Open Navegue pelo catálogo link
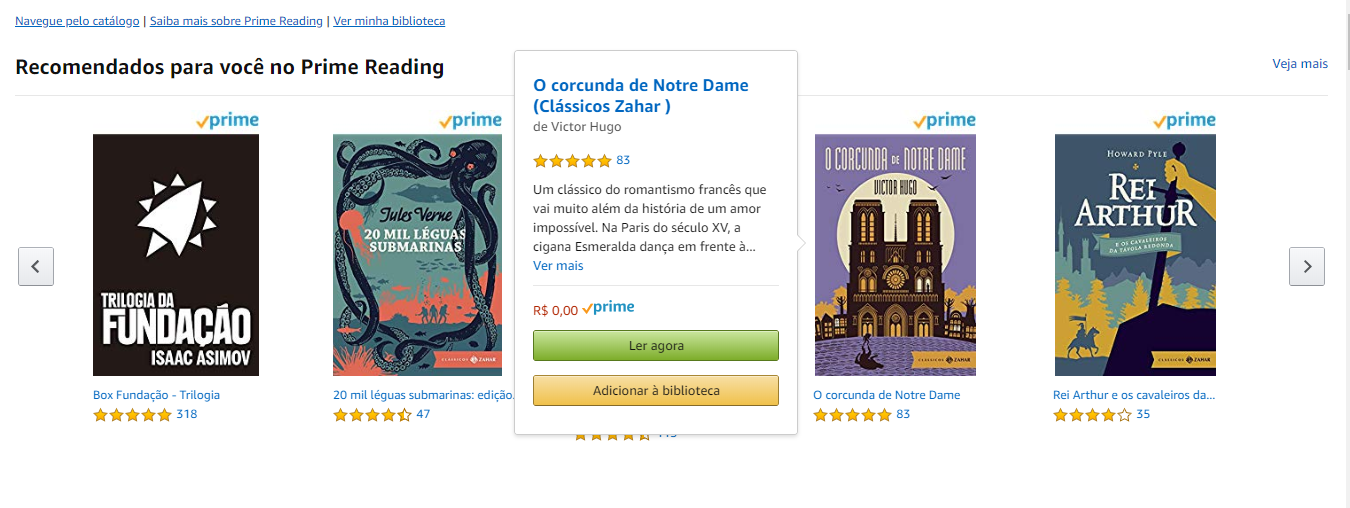This screenshot has height=508, width=1350. point(77,21)
